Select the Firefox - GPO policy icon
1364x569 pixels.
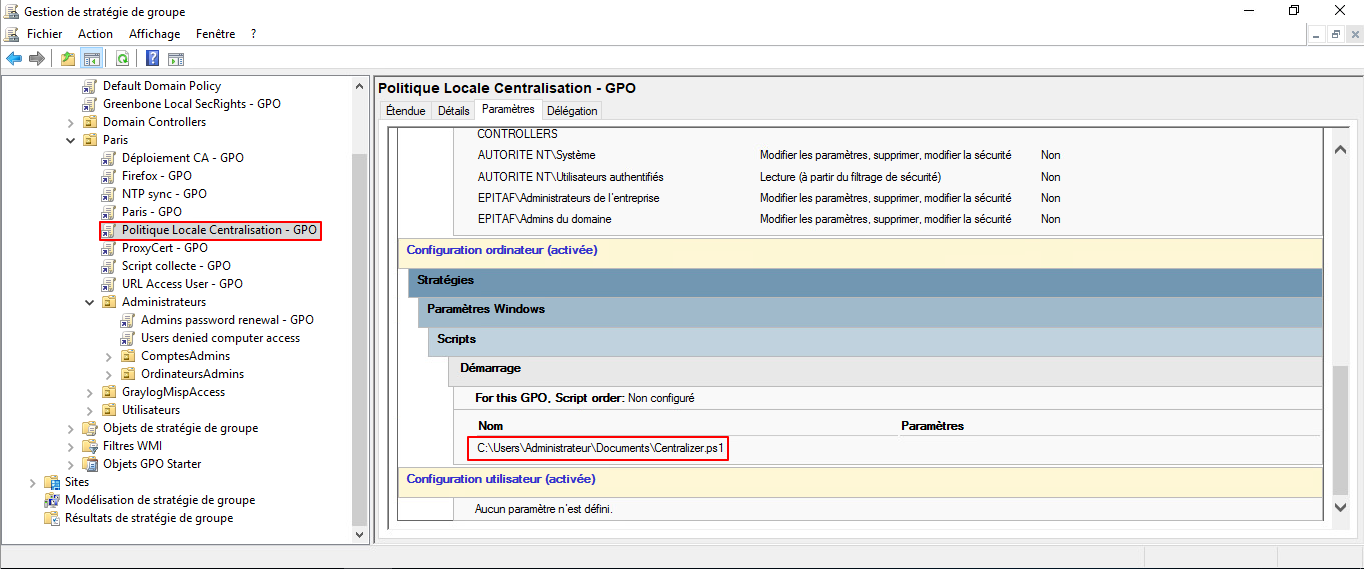click(x=109, y=176)
